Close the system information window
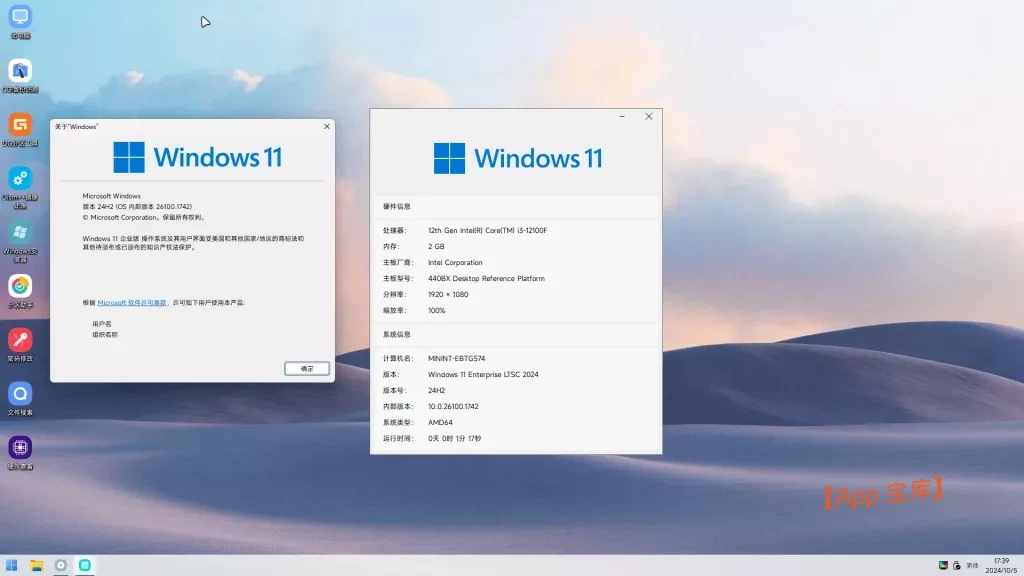1024x576 pixels. coord(648,117)
